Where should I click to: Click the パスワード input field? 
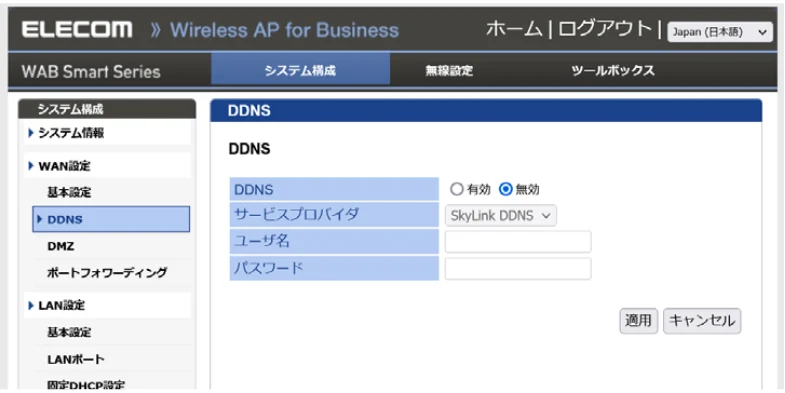518,269
